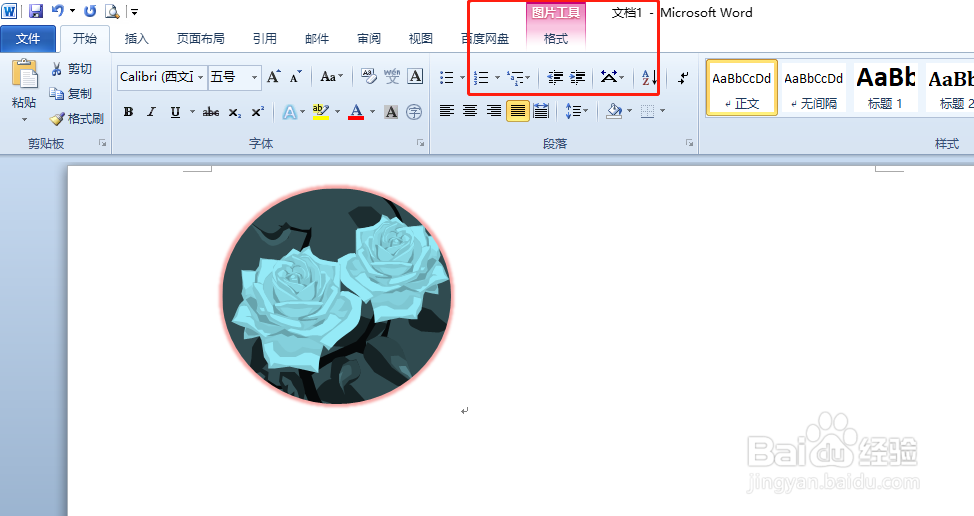974x516 pixels.
Task: Activate the 格式刷 format painter
Action: click(77, 119)
